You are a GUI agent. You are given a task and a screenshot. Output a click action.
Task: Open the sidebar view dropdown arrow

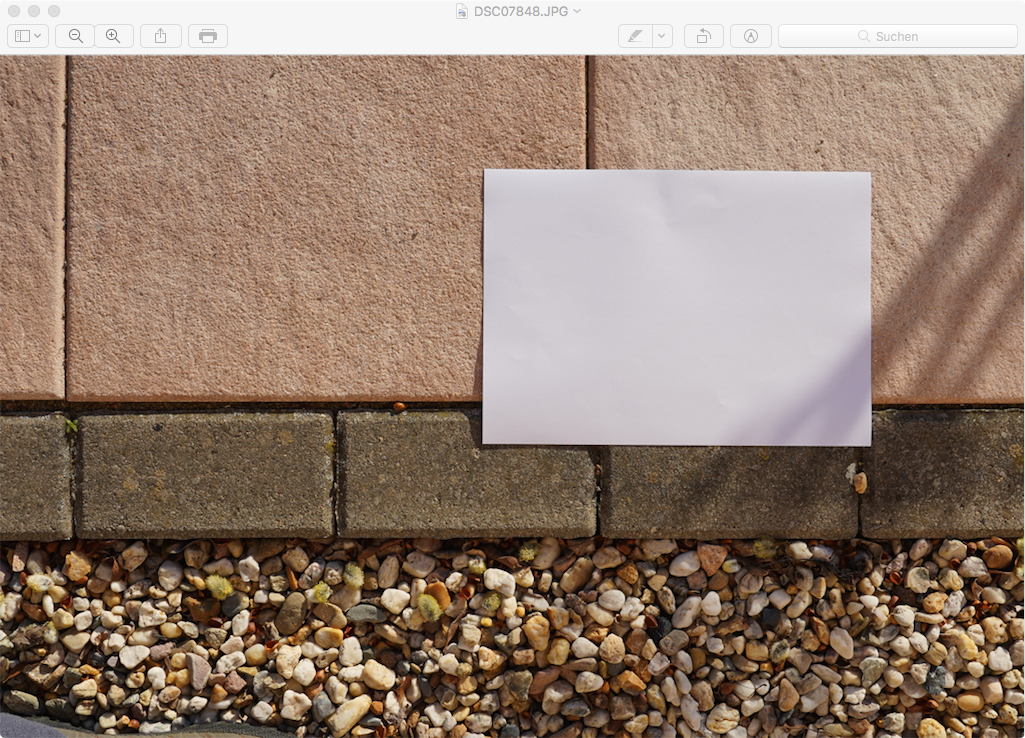[38, 36]
